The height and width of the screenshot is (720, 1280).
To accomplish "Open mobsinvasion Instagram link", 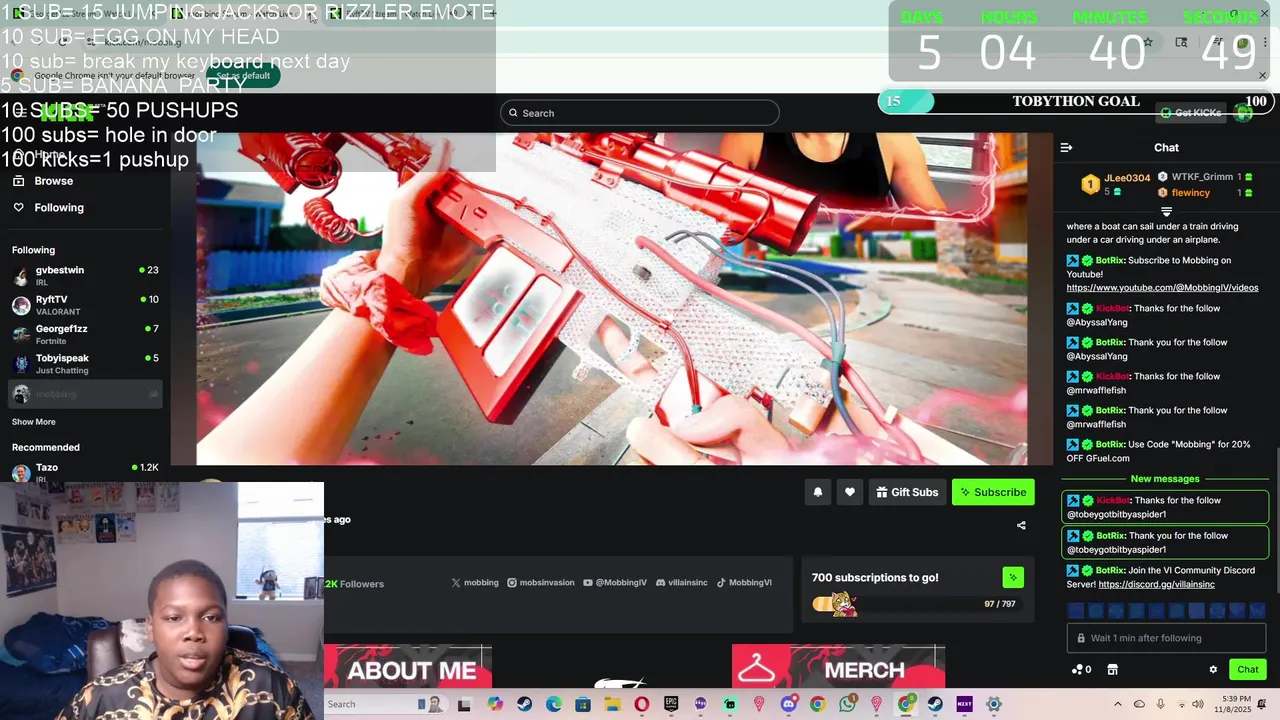I will 541,582.
